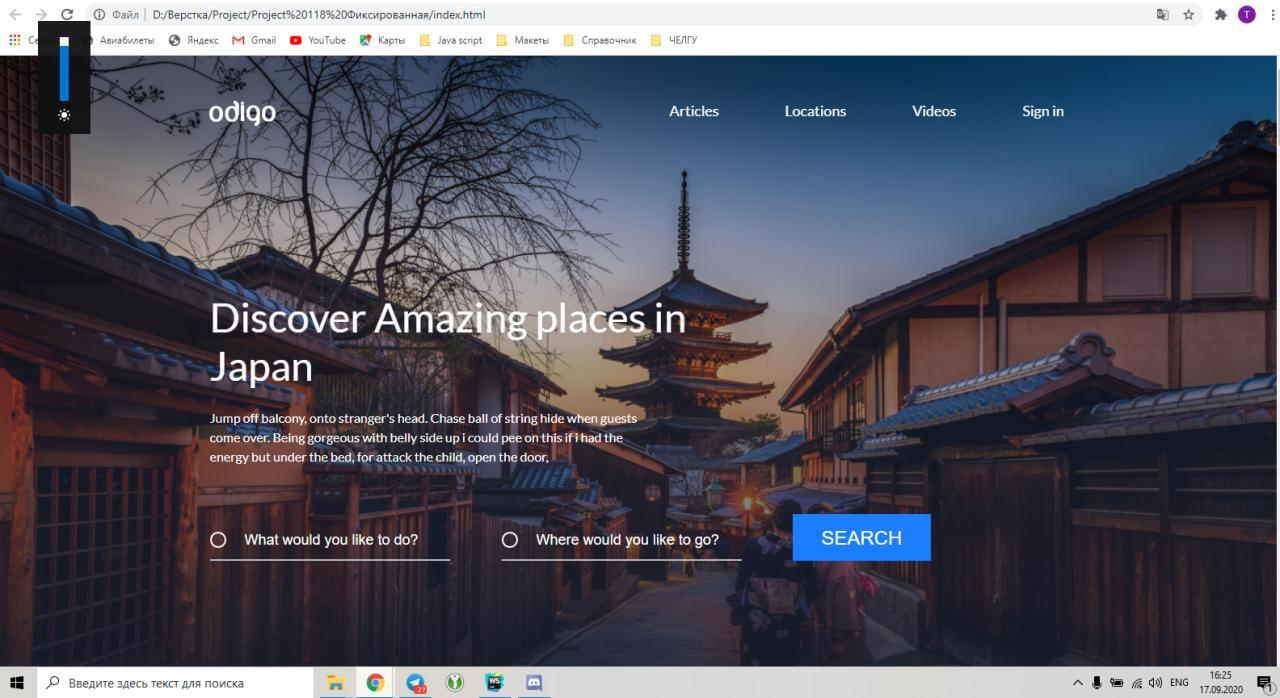Screen dimensions: 1280x698
Task: Click the microphone tray icon
Action: [1097, 683]
